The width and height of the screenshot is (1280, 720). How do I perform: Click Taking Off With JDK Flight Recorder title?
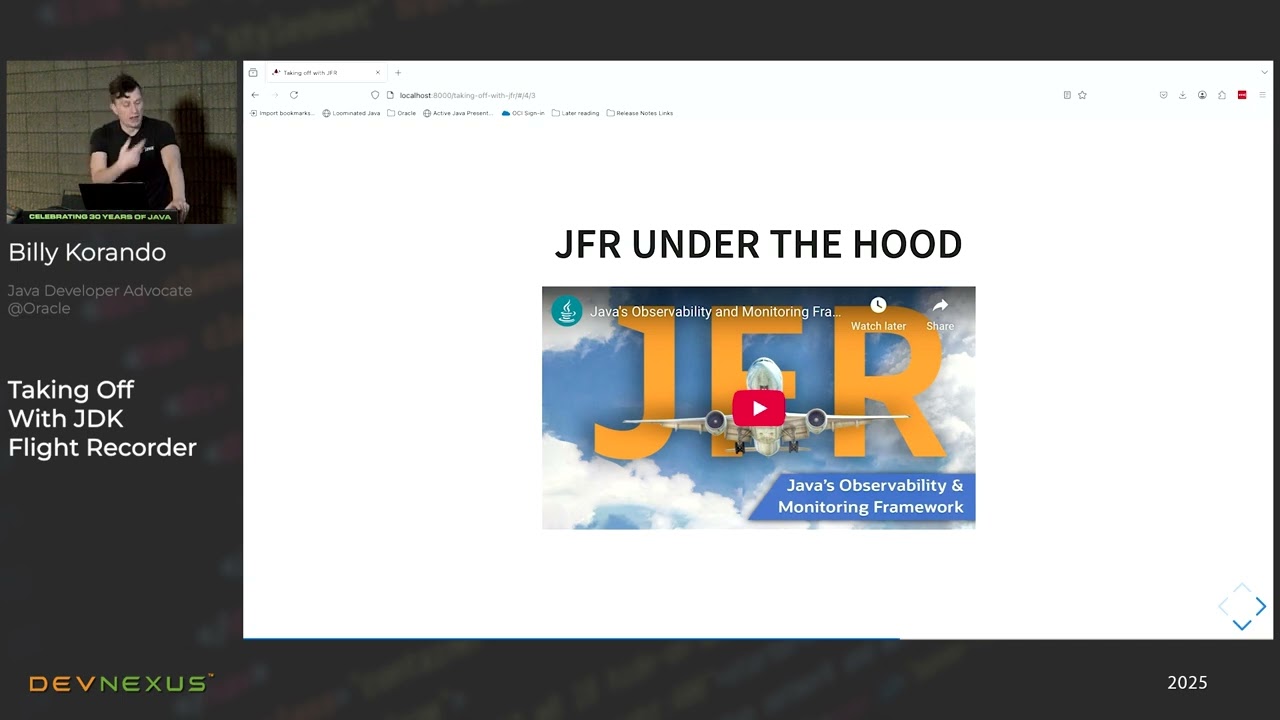point(102,418)
